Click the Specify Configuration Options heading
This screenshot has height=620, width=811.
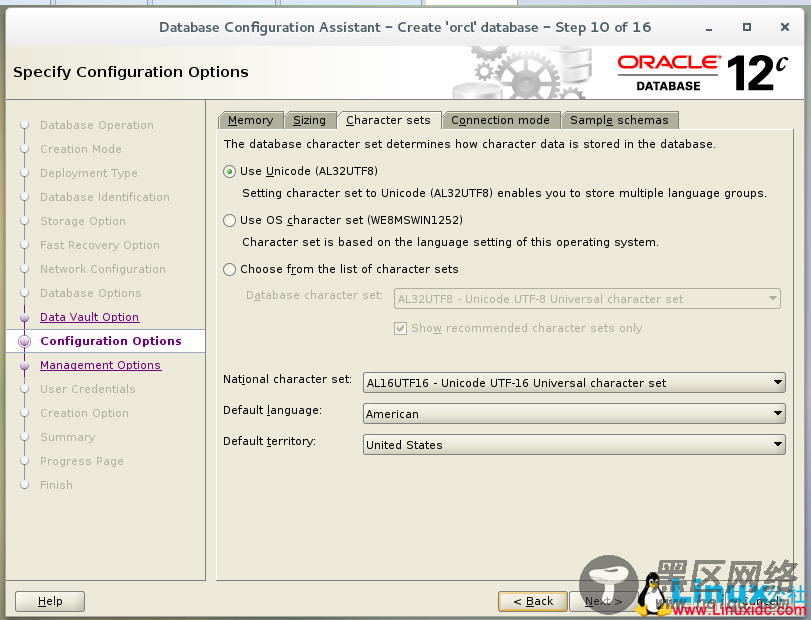131,72
